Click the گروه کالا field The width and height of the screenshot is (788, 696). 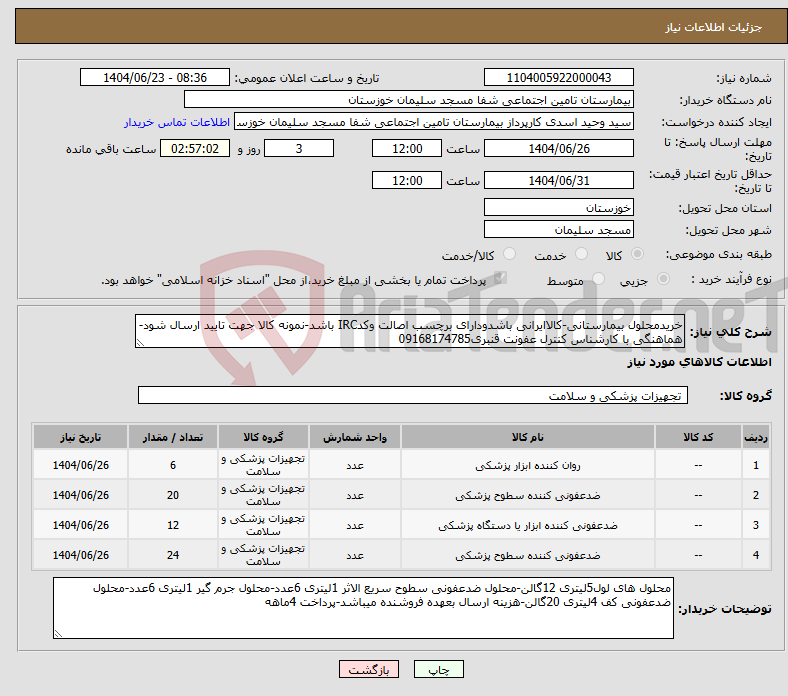coord(412,396)
